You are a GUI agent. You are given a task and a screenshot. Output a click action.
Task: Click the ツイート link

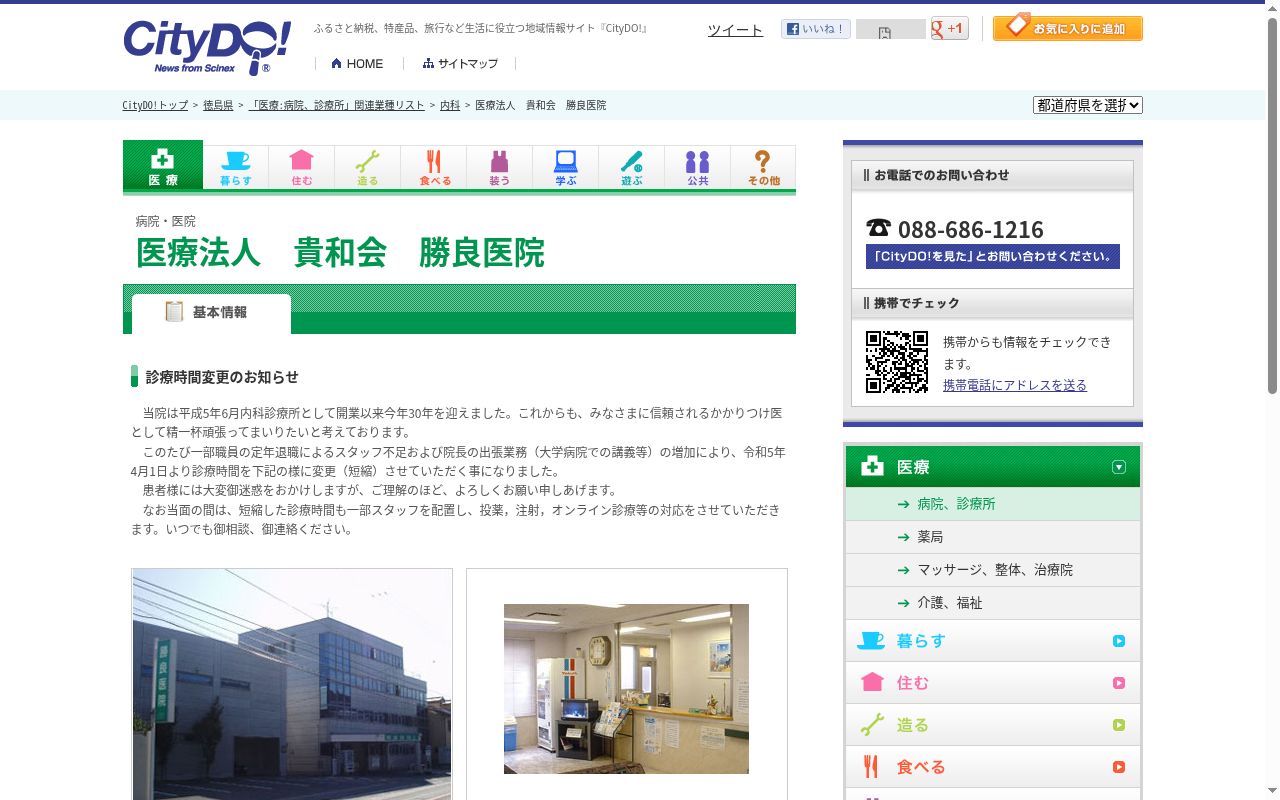(x=735, y=30)
